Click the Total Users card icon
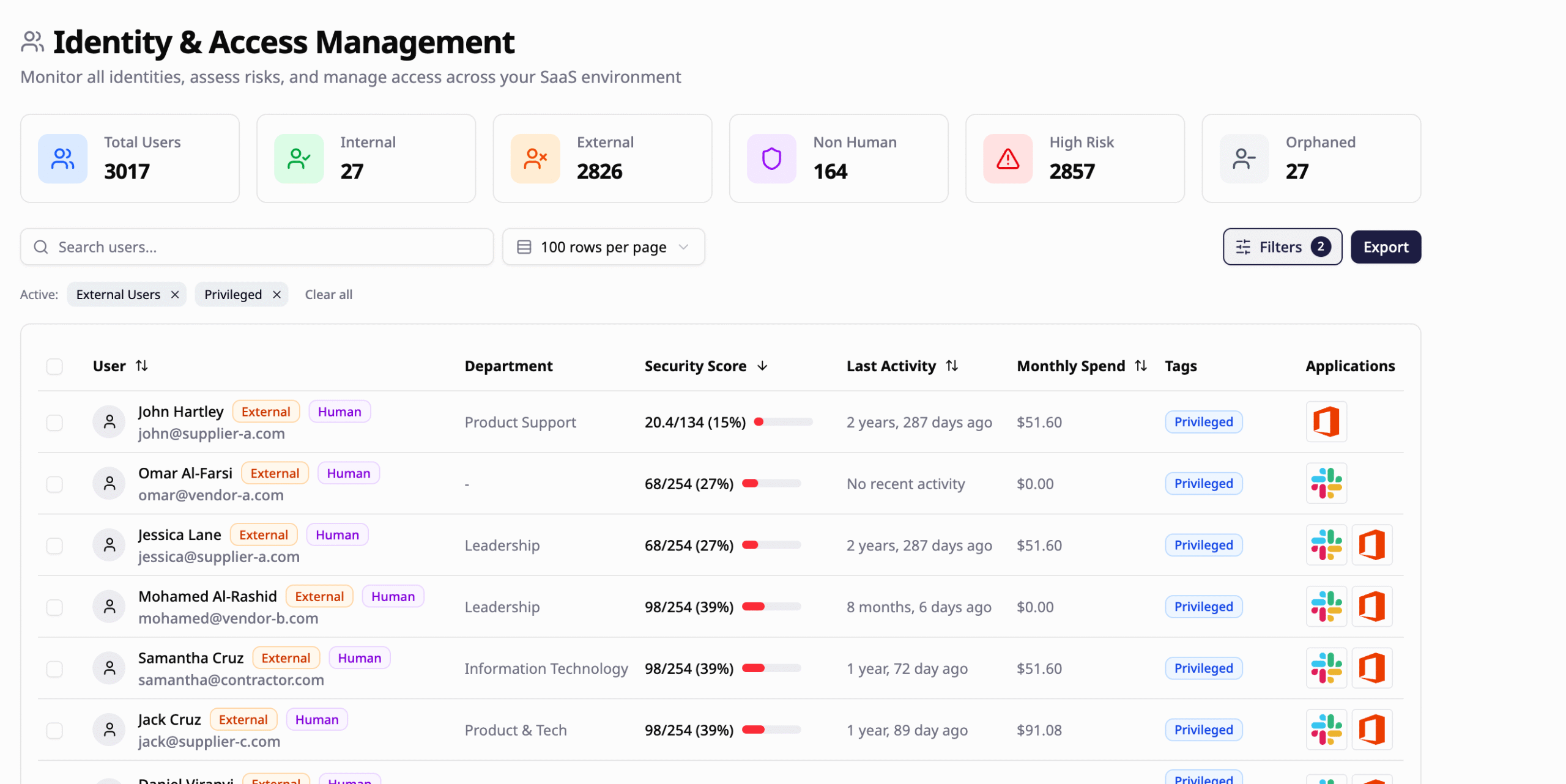Viewport: 1566px width, 784px height. pyautogui.click(x=62, y=159)
